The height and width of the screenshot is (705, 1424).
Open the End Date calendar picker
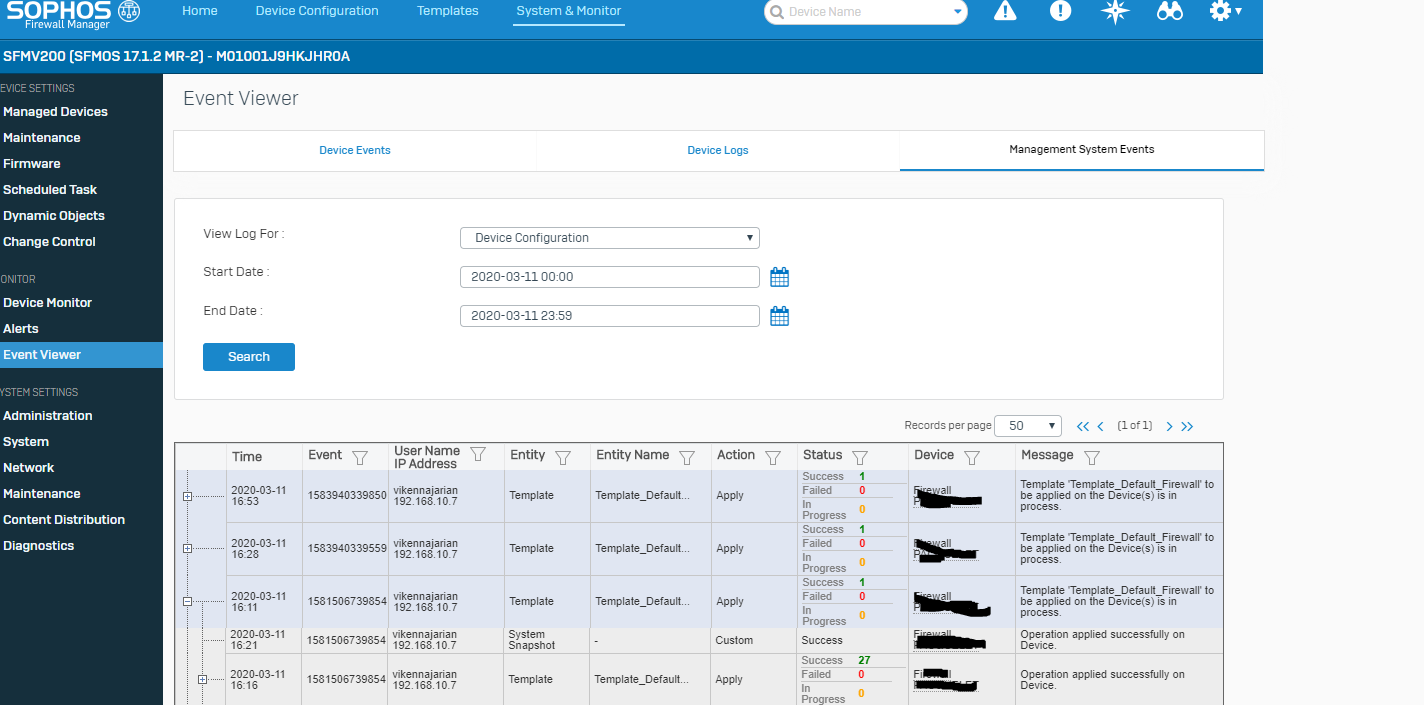click(780, 316)
